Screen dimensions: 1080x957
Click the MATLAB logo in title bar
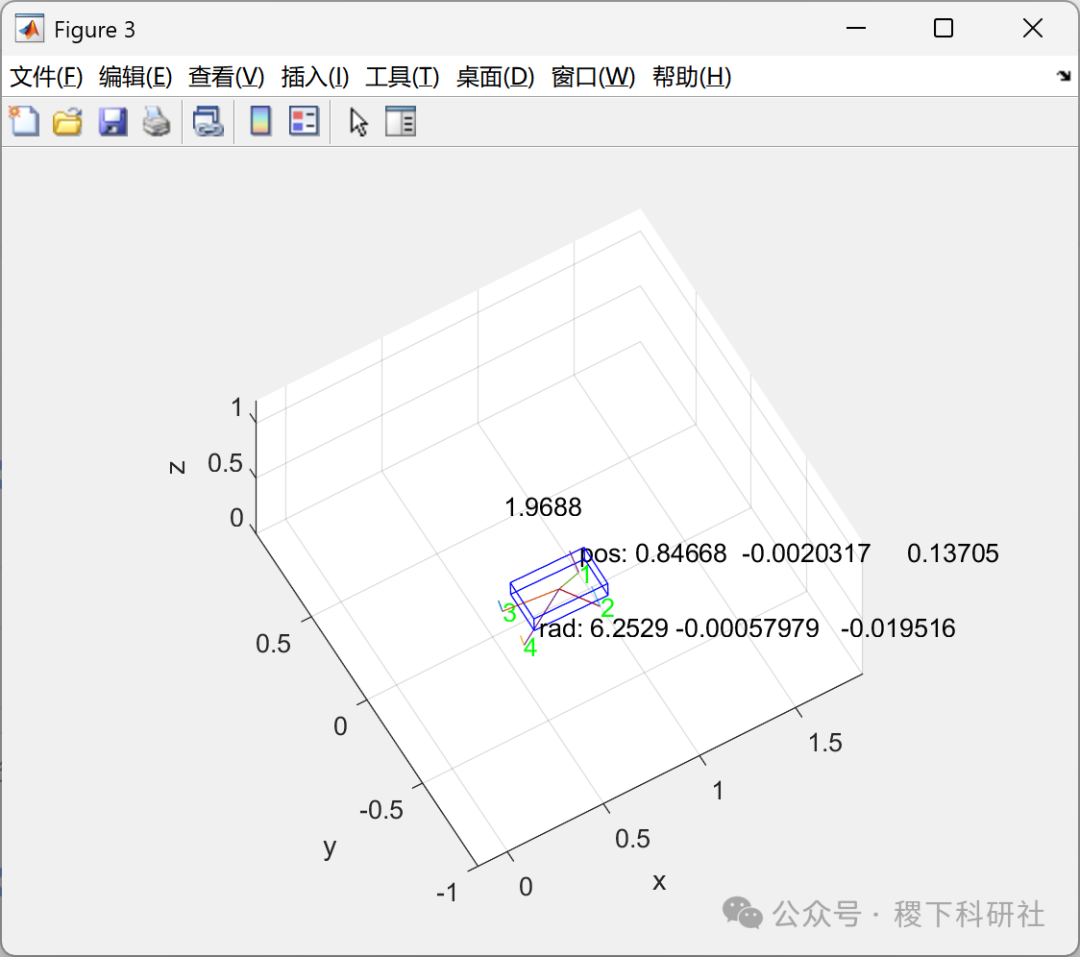pyautogui.click(x=30, y=28)
